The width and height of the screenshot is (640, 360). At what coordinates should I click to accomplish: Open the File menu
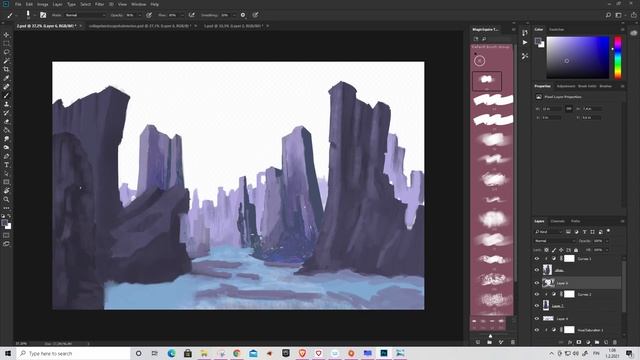pyautogui.click(x=18, y=4)
